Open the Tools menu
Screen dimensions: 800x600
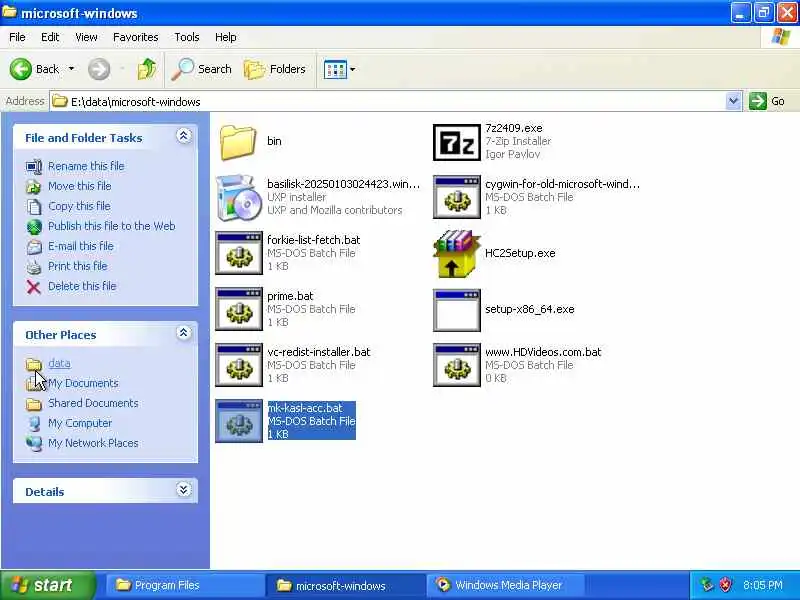click(187, 37)
